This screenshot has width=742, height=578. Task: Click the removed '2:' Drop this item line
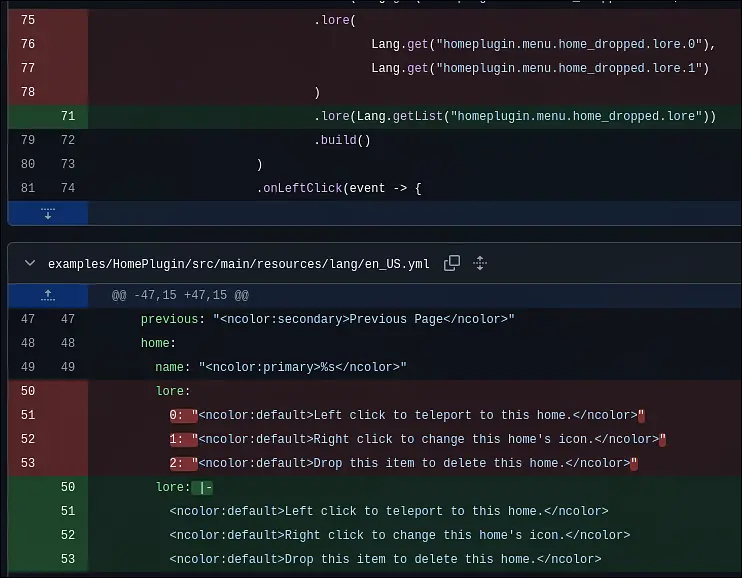403,463
